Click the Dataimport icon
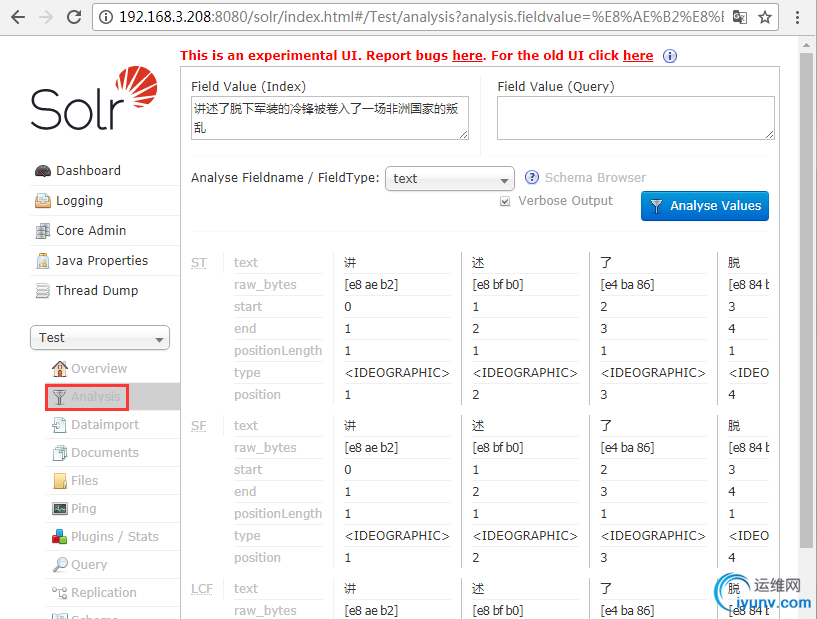The image size is (817, 619). tap(59, 425)
